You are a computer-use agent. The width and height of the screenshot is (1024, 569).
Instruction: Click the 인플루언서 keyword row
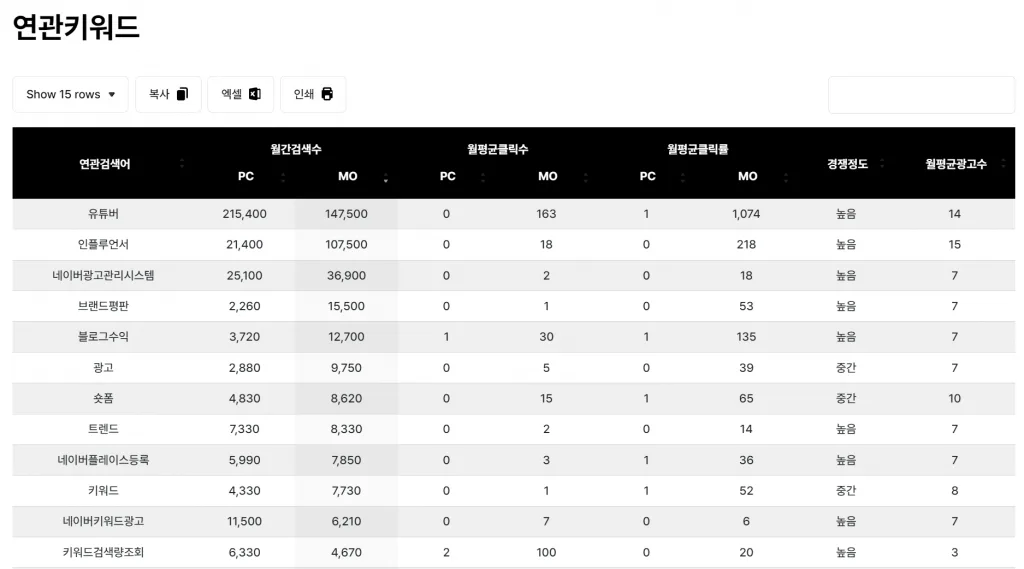104,245
